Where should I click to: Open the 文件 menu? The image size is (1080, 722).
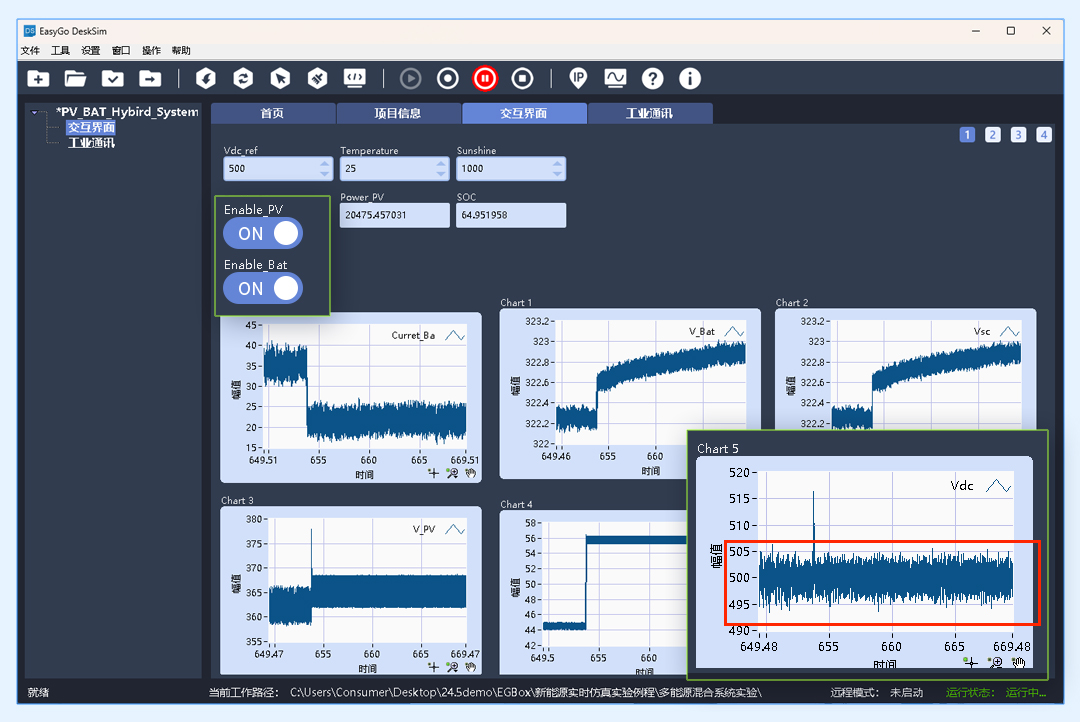pos(30,50)
